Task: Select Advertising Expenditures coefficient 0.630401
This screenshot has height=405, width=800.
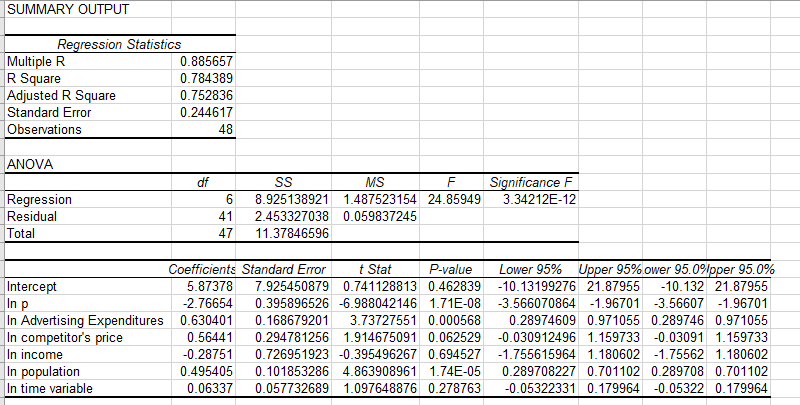Action: [x=206, y=320]
